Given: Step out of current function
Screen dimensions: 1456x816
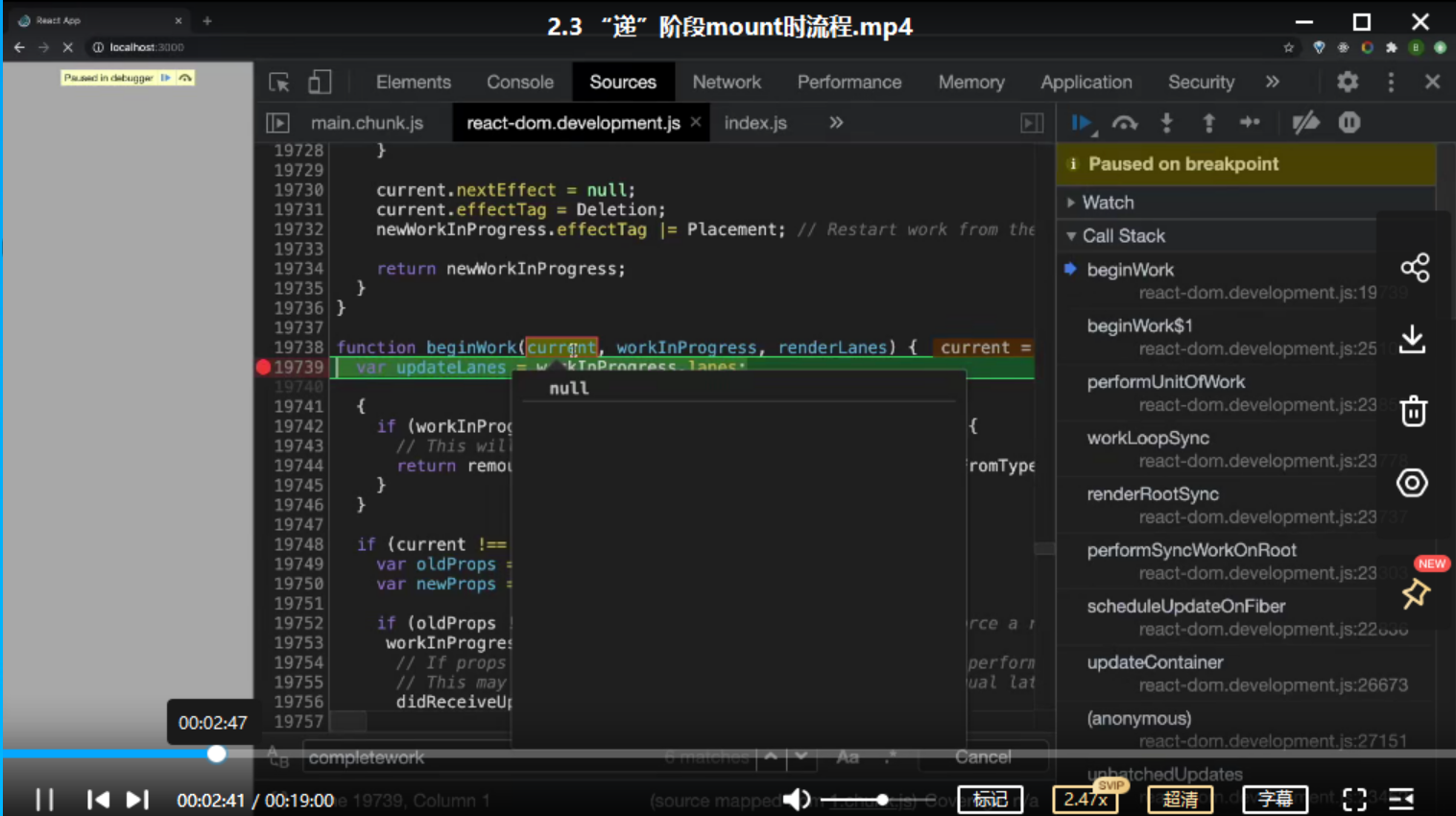Looking at the screenshot, I should pyautogui.click(x=1208, y=123).
